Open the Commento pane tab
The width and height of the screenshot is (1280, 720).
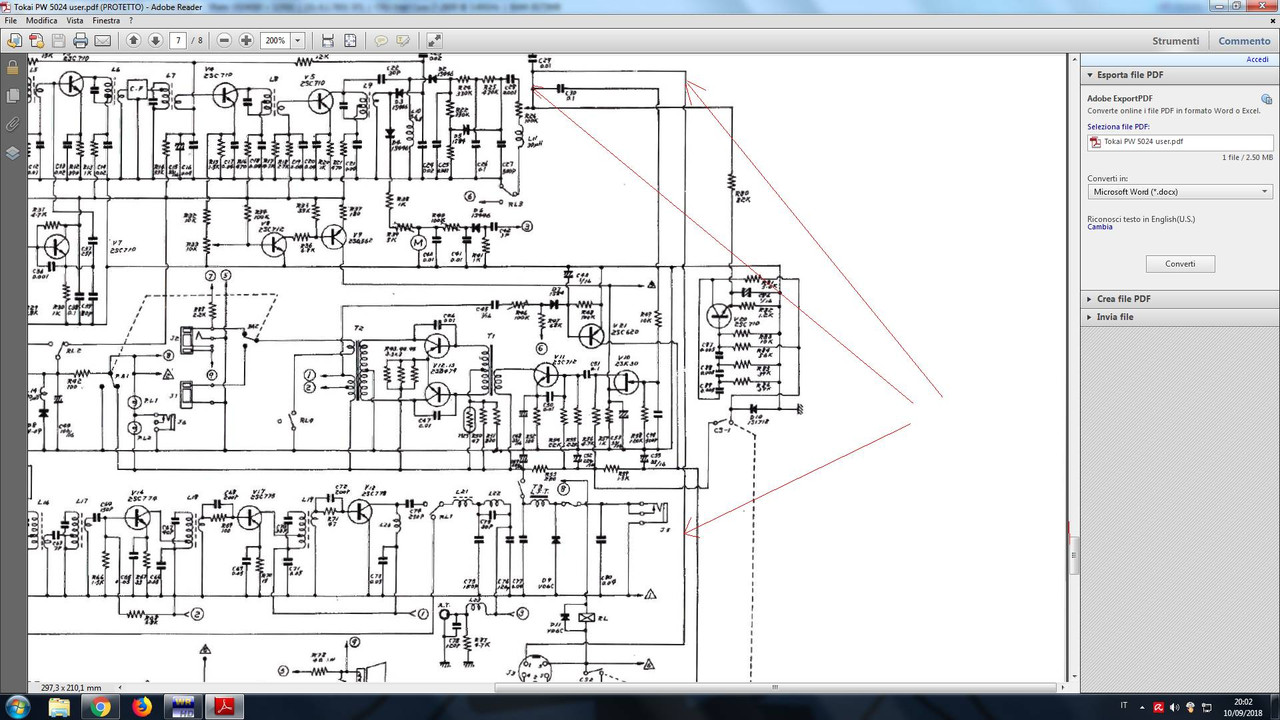point(1244,41)
